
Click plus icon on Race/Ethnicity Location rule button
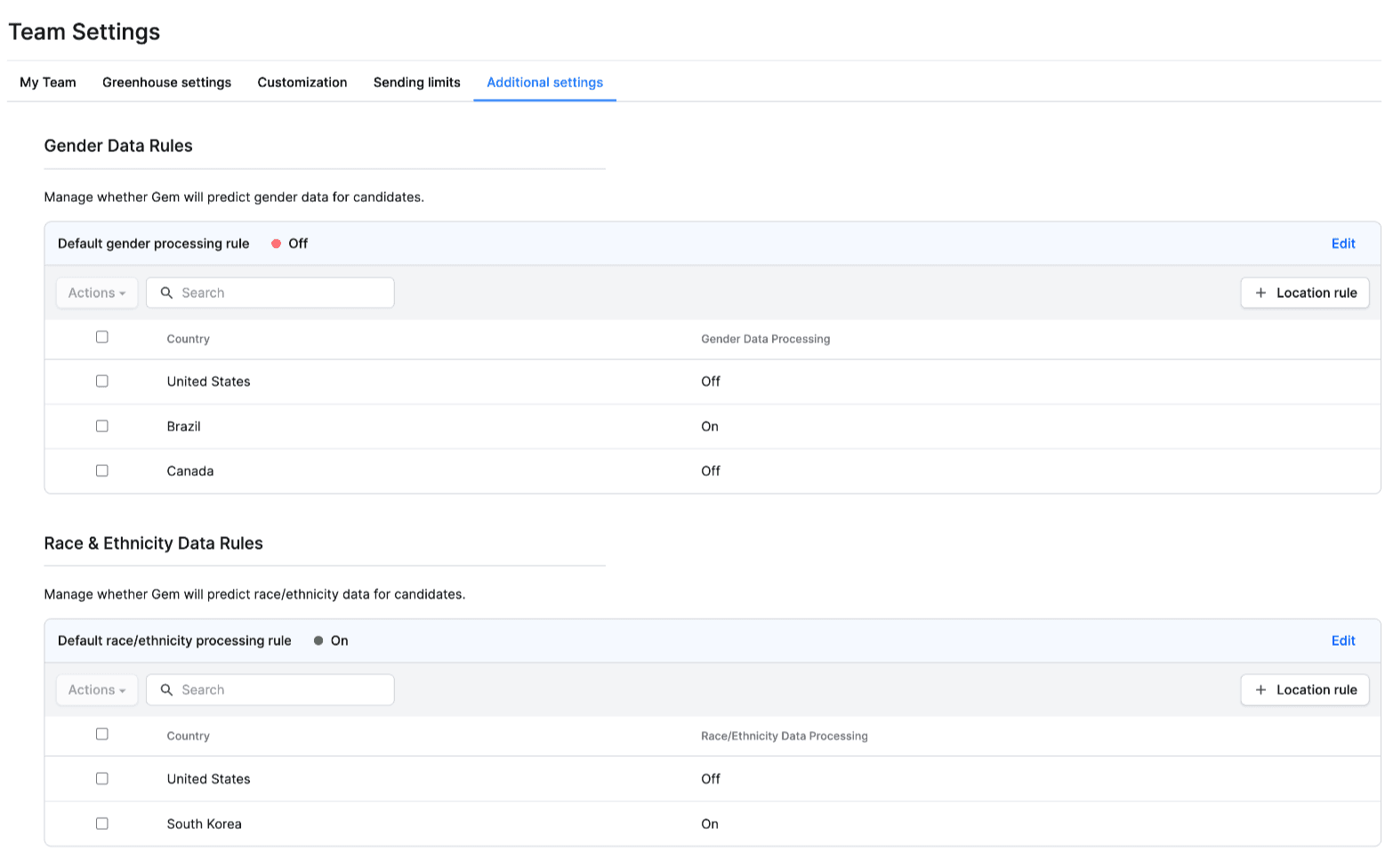(1260, 690)
